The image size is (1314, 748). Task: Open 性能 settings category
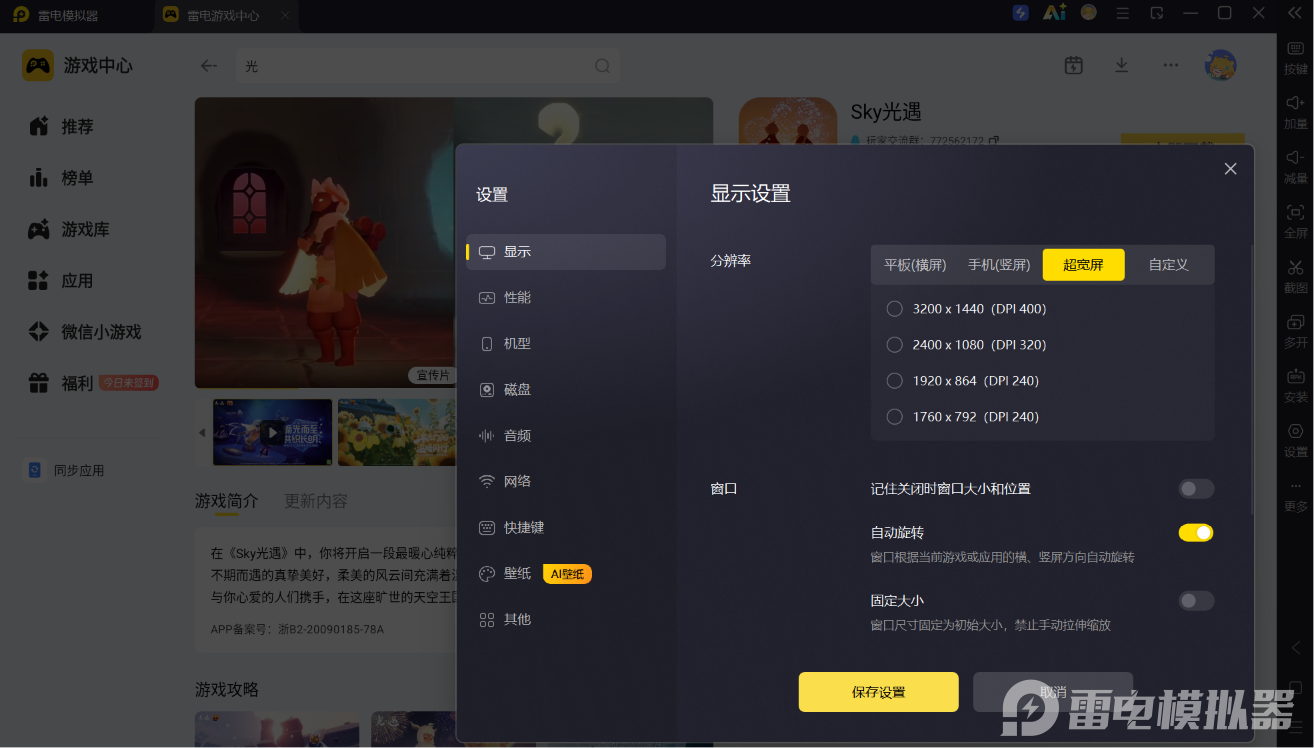coord(566,298)
